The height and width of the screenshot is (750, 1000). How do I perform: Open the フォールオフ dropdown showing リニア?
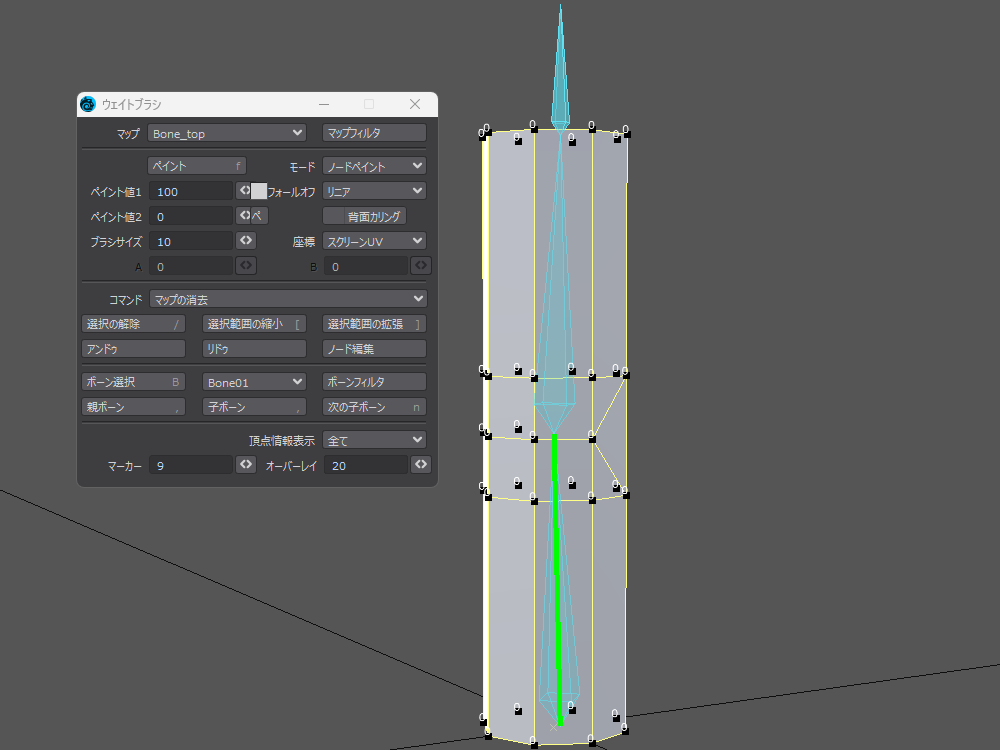point(374,191)
